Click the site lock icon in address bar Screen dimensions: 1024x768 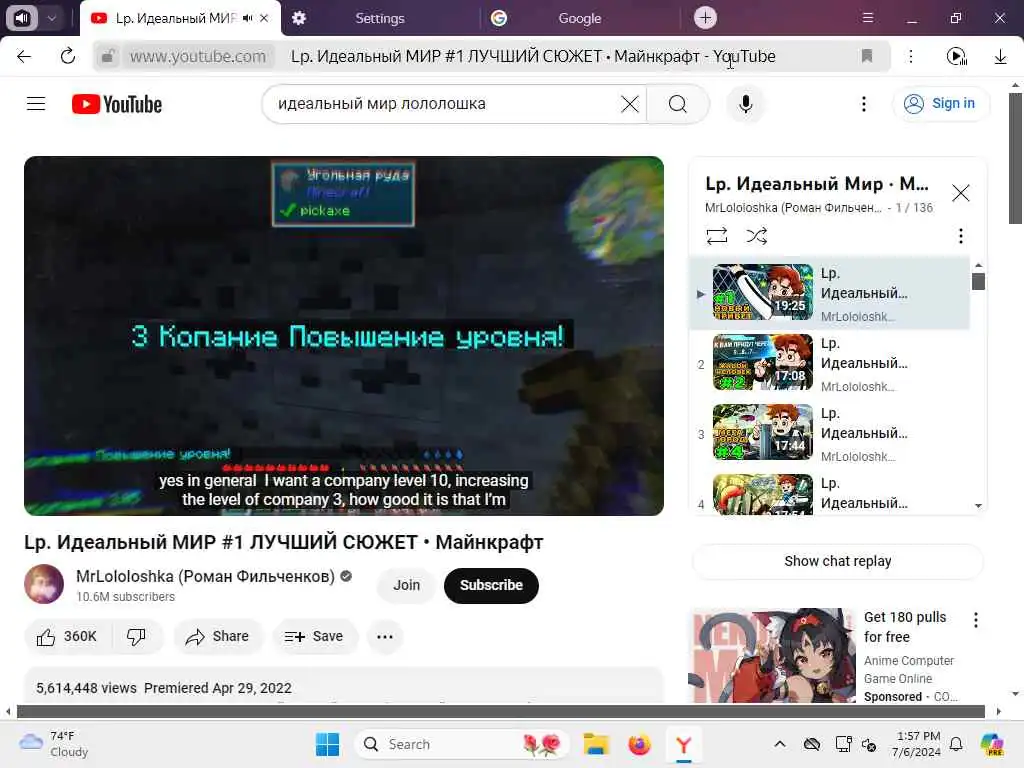click(x=108, y=56)
